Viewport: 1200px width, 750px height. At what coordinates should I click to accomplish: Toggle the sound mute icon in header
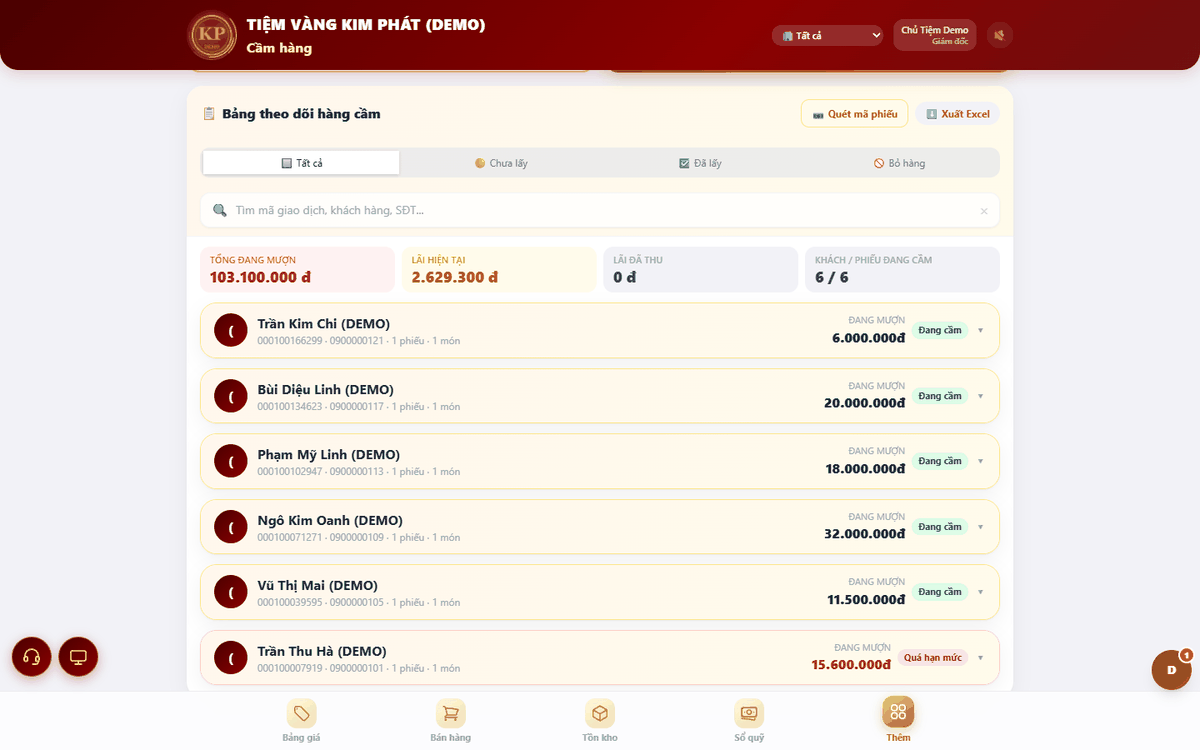[1000, 35]
